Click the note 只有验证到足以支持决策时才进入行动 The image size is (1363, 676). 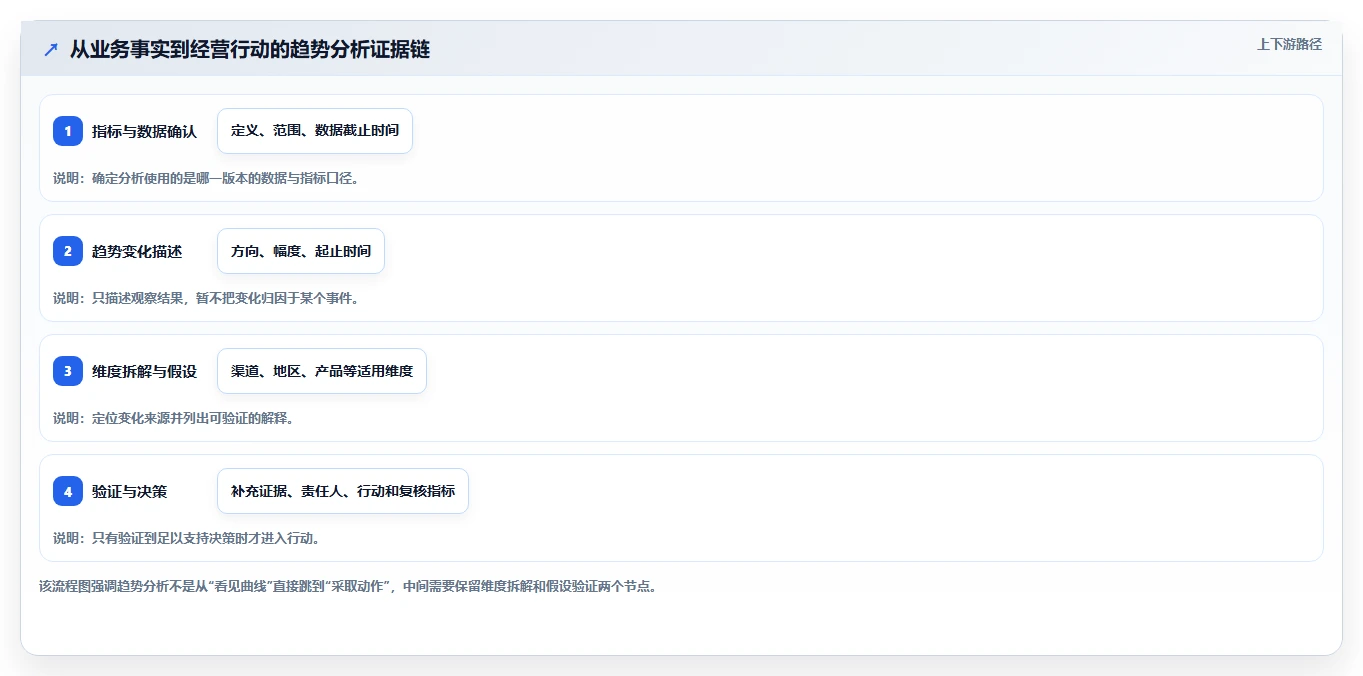pyautogui.click(x=187, y=538)
